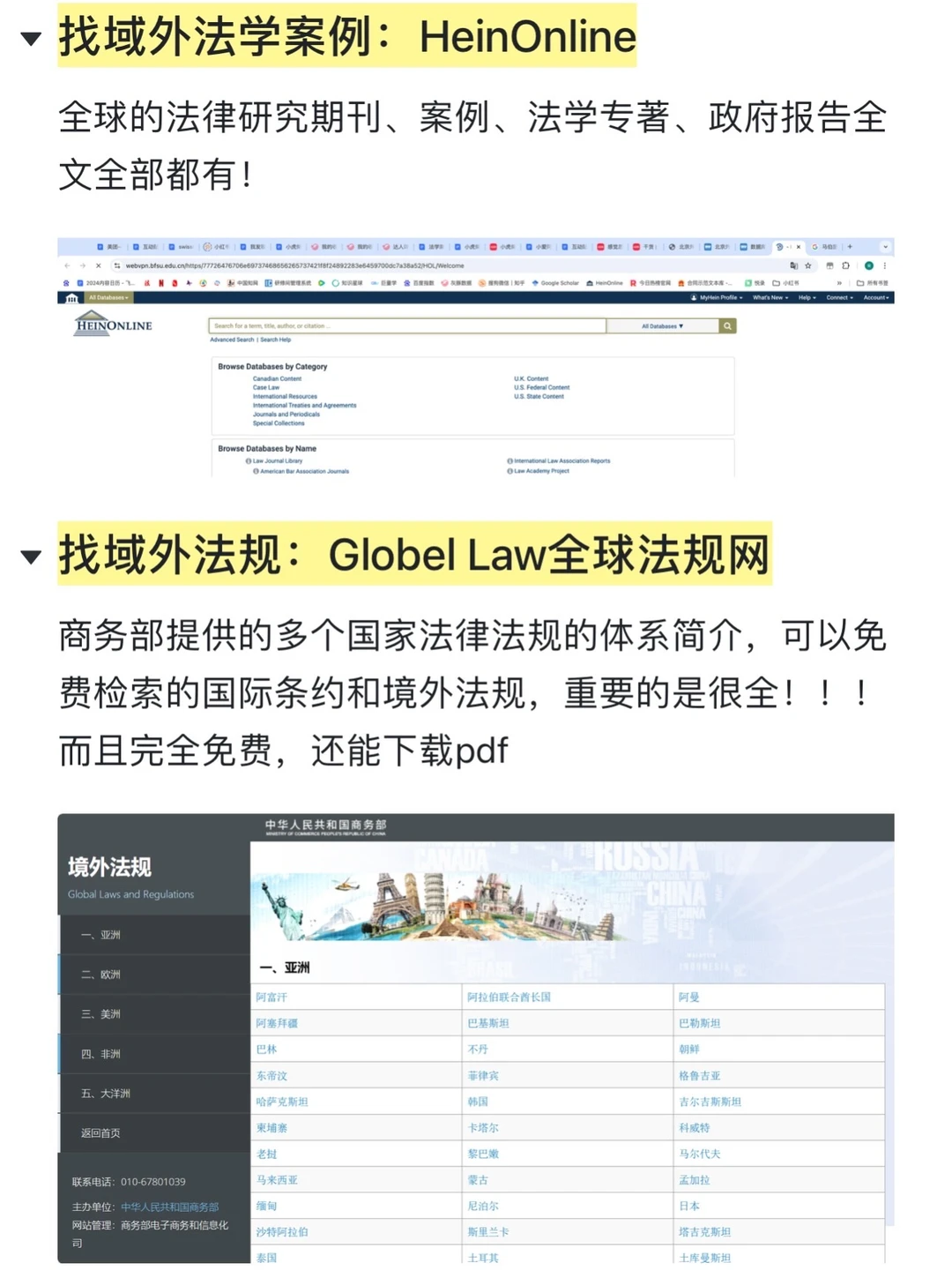Click the HeinOnline logo
Image resolution: width=952 pixels, height=1270 pixels.
click(113, 324)
